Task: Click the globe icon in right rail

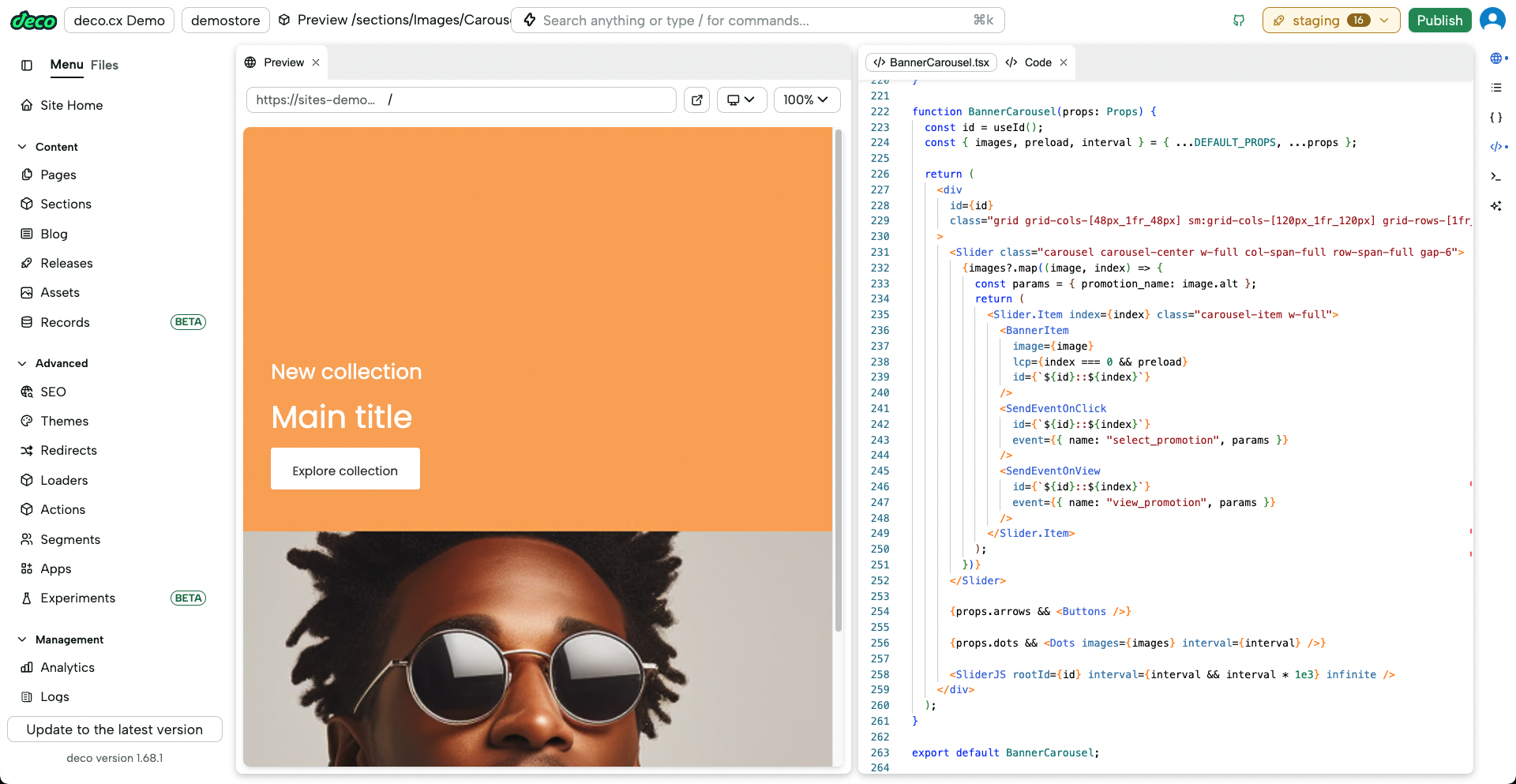Action: (x=1496, y=58)
